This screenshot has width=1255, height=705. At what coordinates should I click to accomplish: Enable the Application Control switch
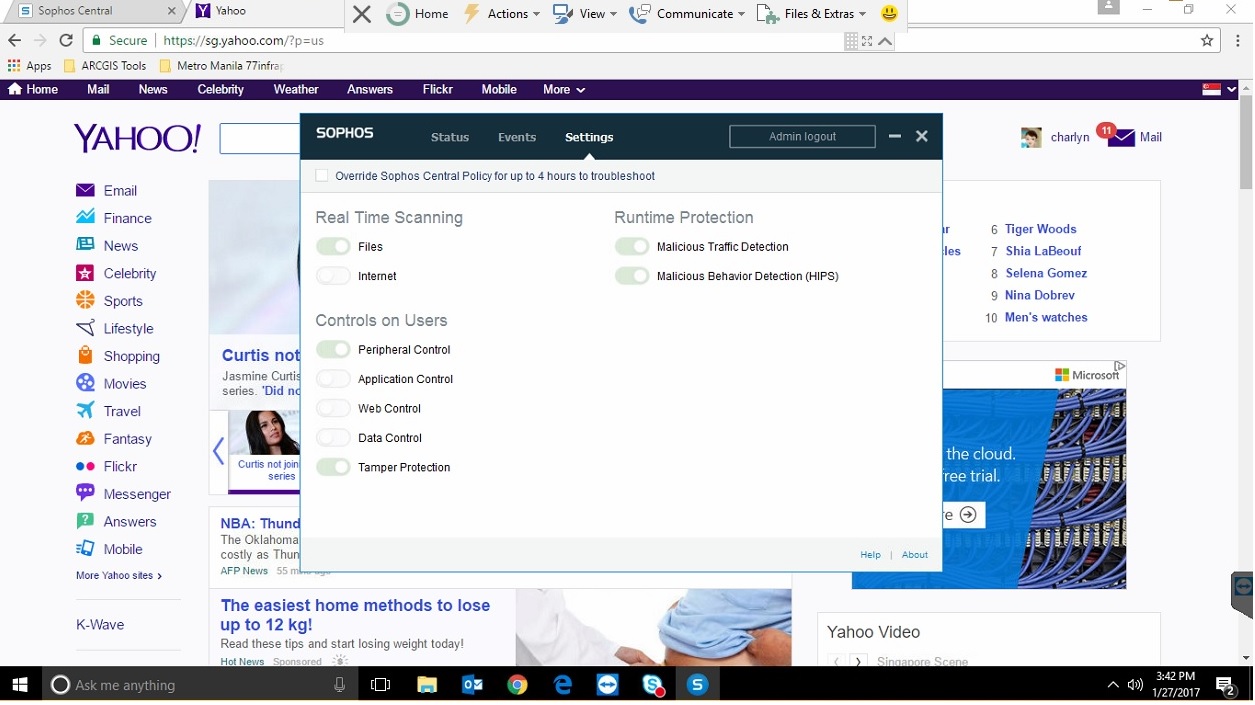coord(333,379)
